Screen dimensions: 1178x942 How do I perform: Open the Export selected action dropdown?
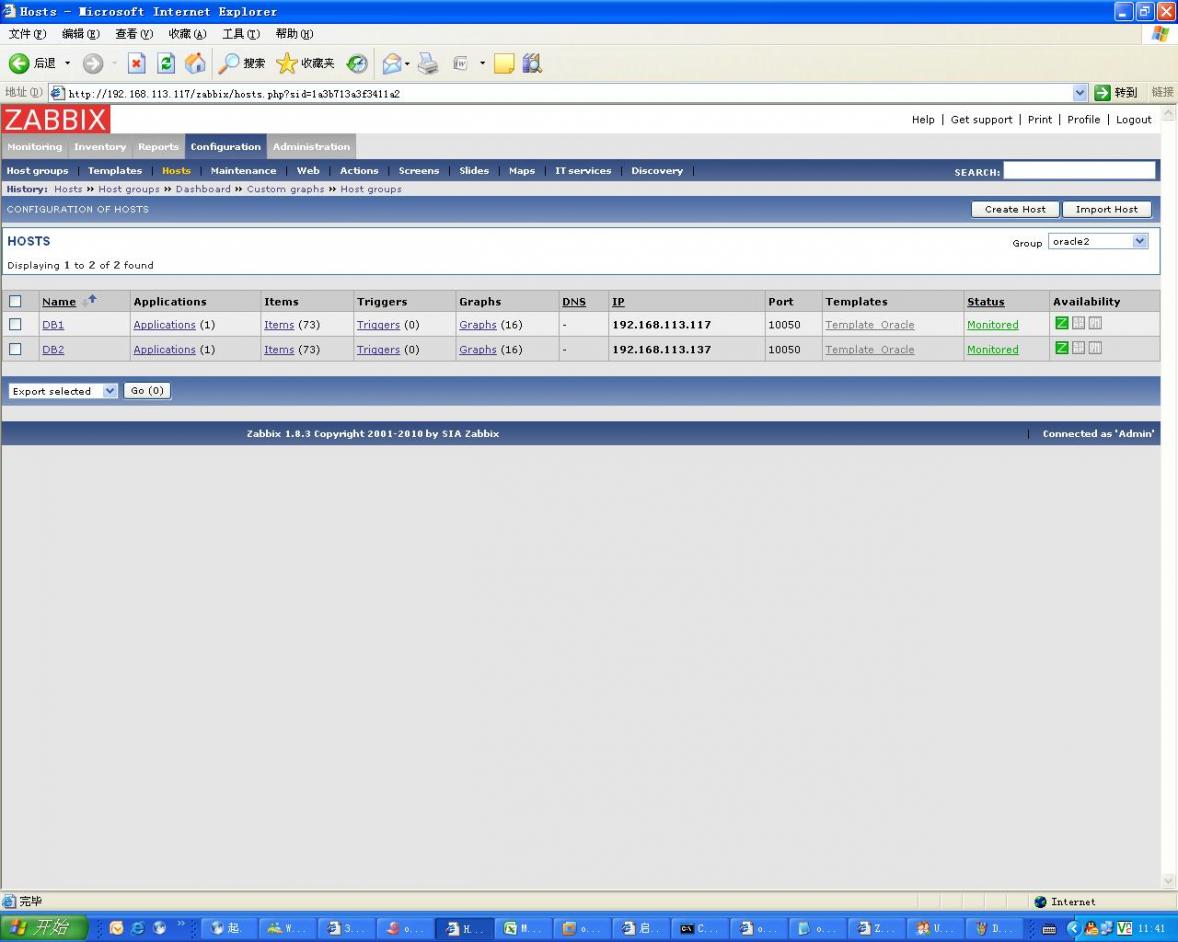pos(63,391)
